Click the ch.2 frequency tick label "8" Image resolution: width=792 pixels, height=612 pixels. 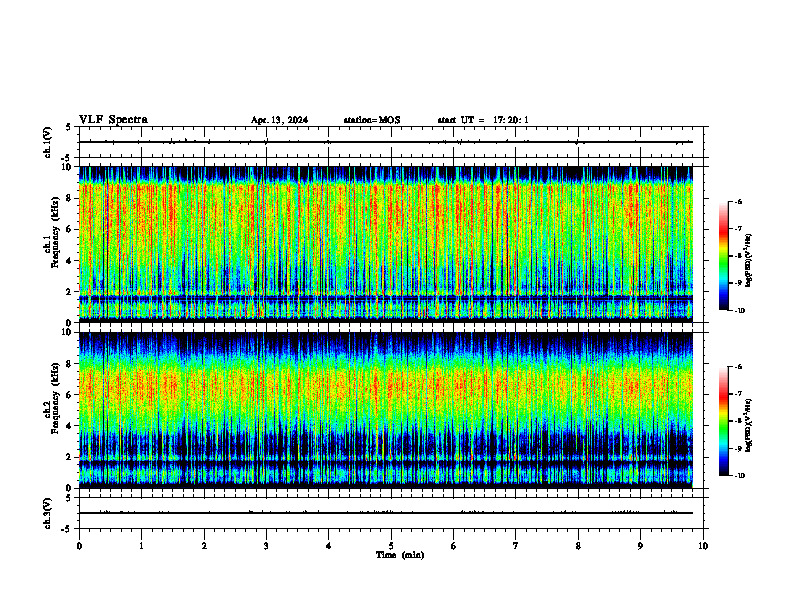pyautogui.click(x=70, y=364)
